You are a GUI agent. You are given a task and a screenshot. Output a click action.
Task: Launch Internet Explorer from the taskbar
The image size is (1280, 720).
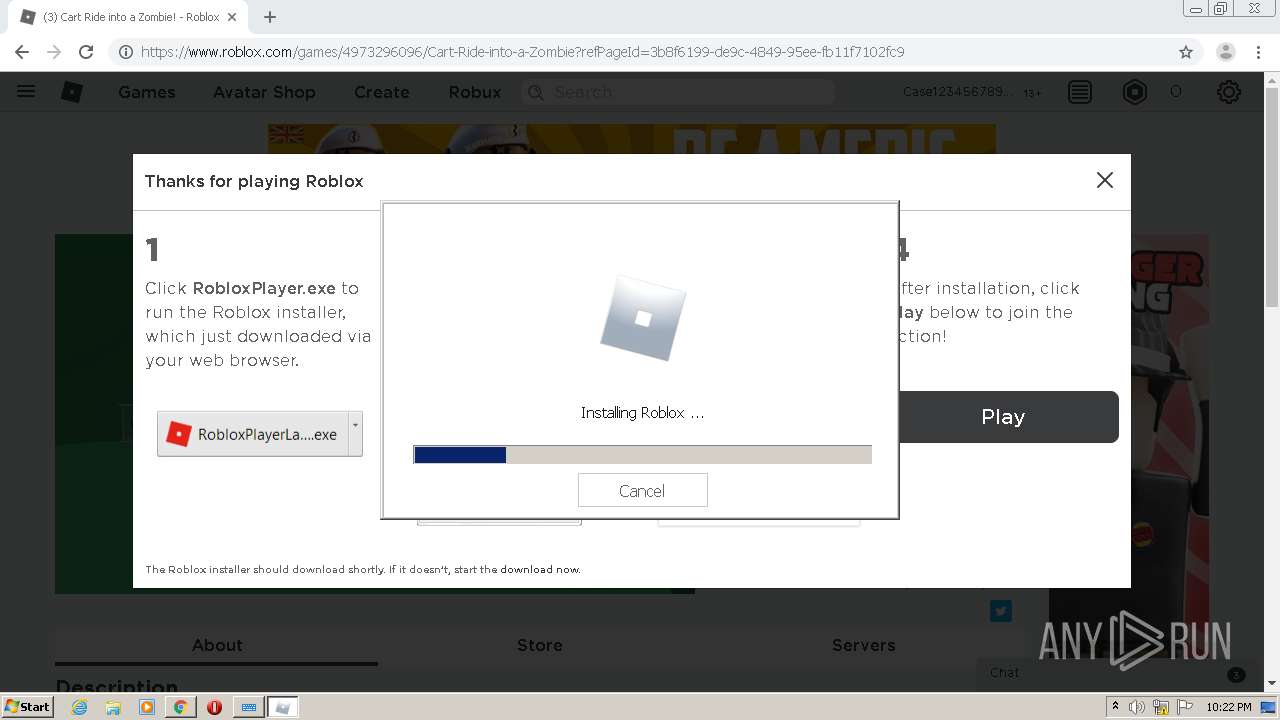[x=80, y=707]
